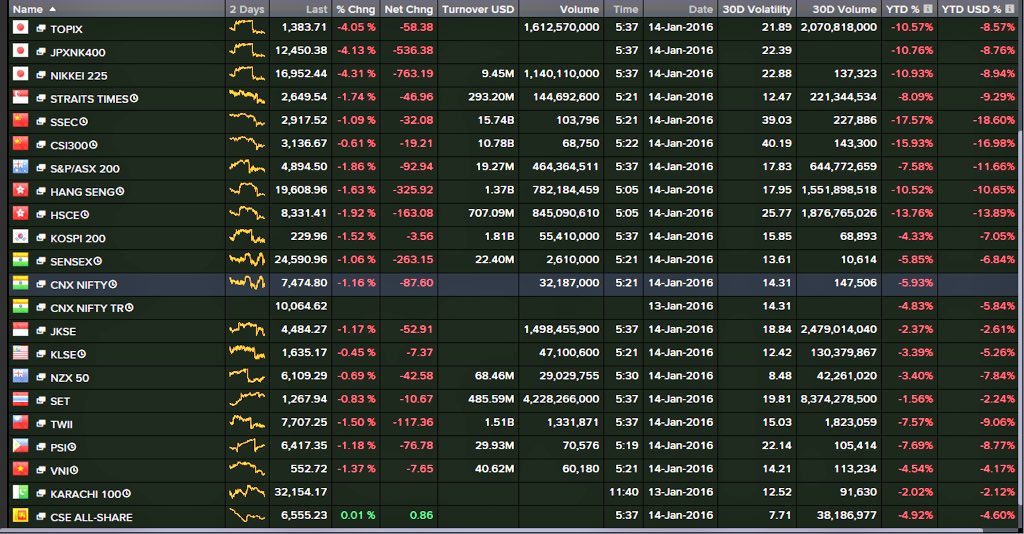Sort by the 30D Volatility column header
The height and width of the screenshot is (534, 1024).
tap(757, 9)
